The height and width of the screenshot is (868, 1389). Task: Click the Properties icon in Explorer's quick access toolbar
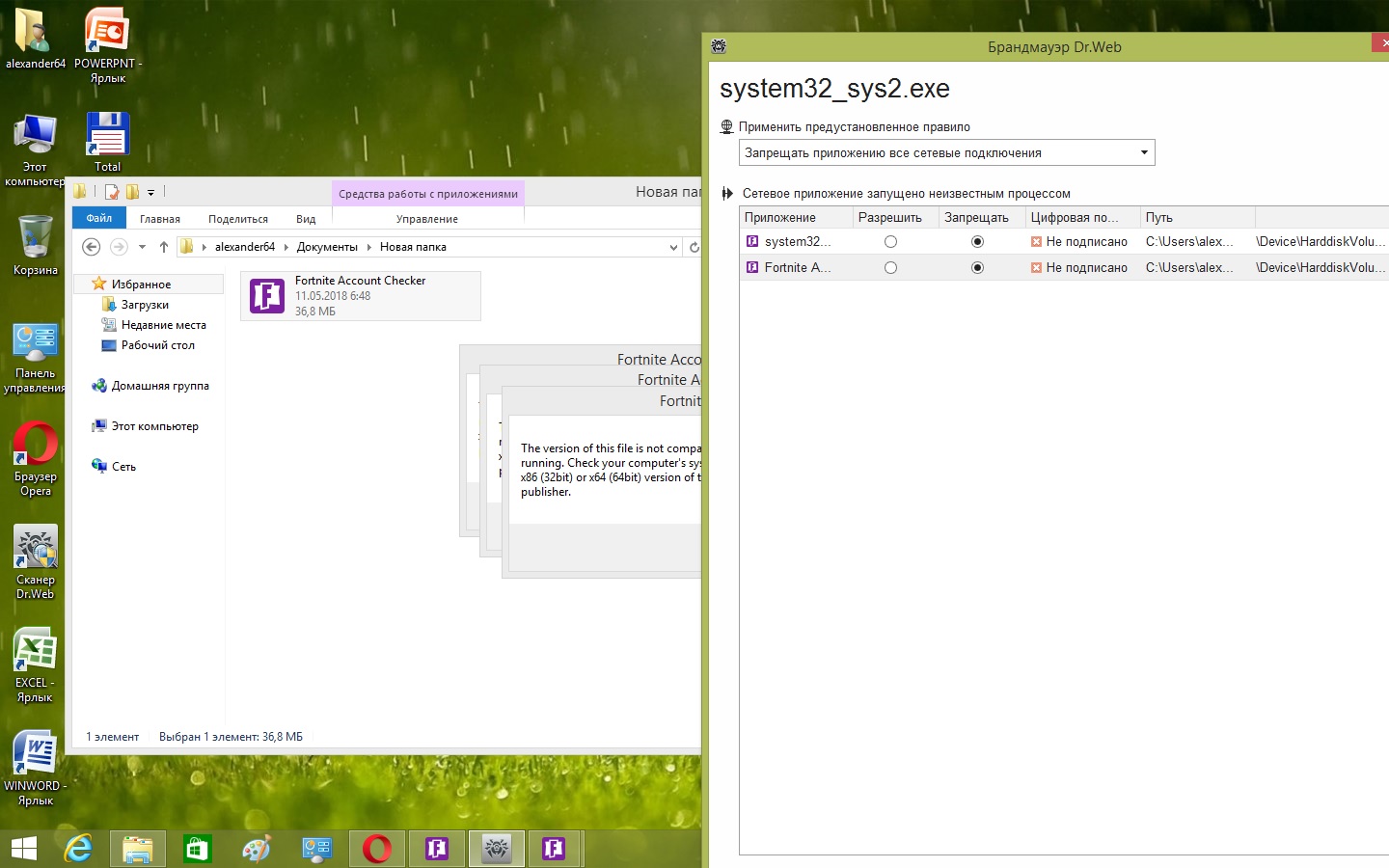pyautogui.click(x=112, y=191)
